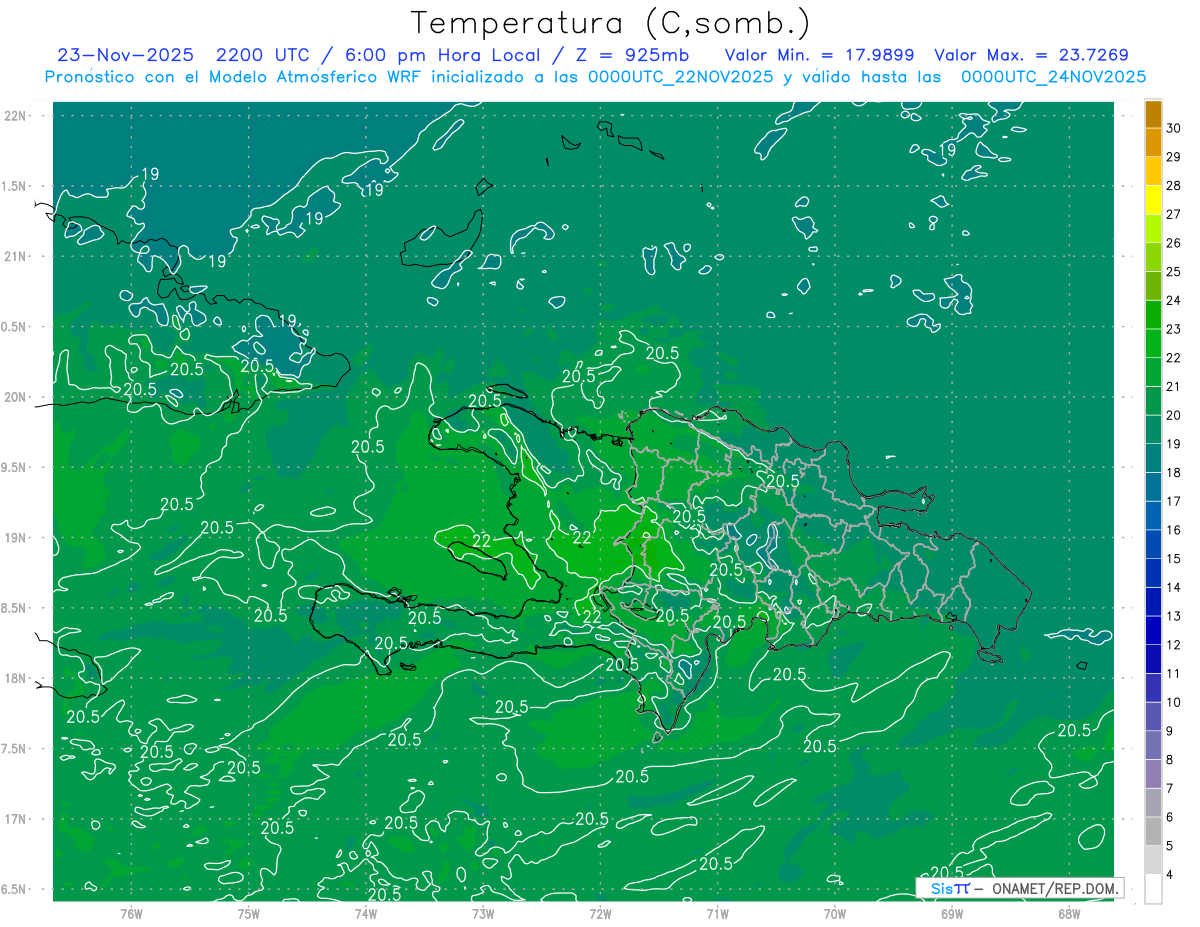
Task: Select the "Valor Min. = 17.9899" text
Action: (820, 56)
